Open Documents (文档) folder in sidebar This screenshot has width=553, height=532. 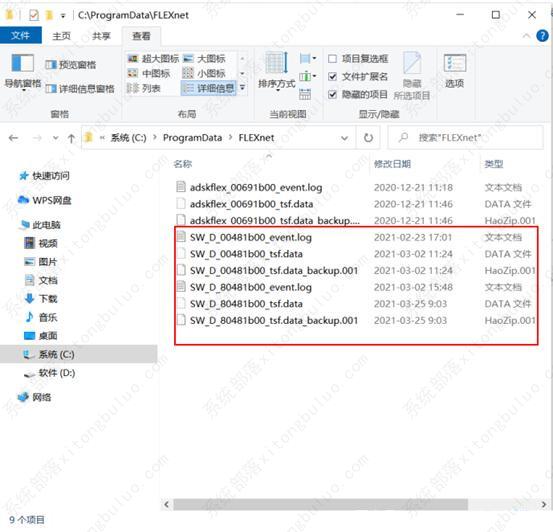[41, 280]
